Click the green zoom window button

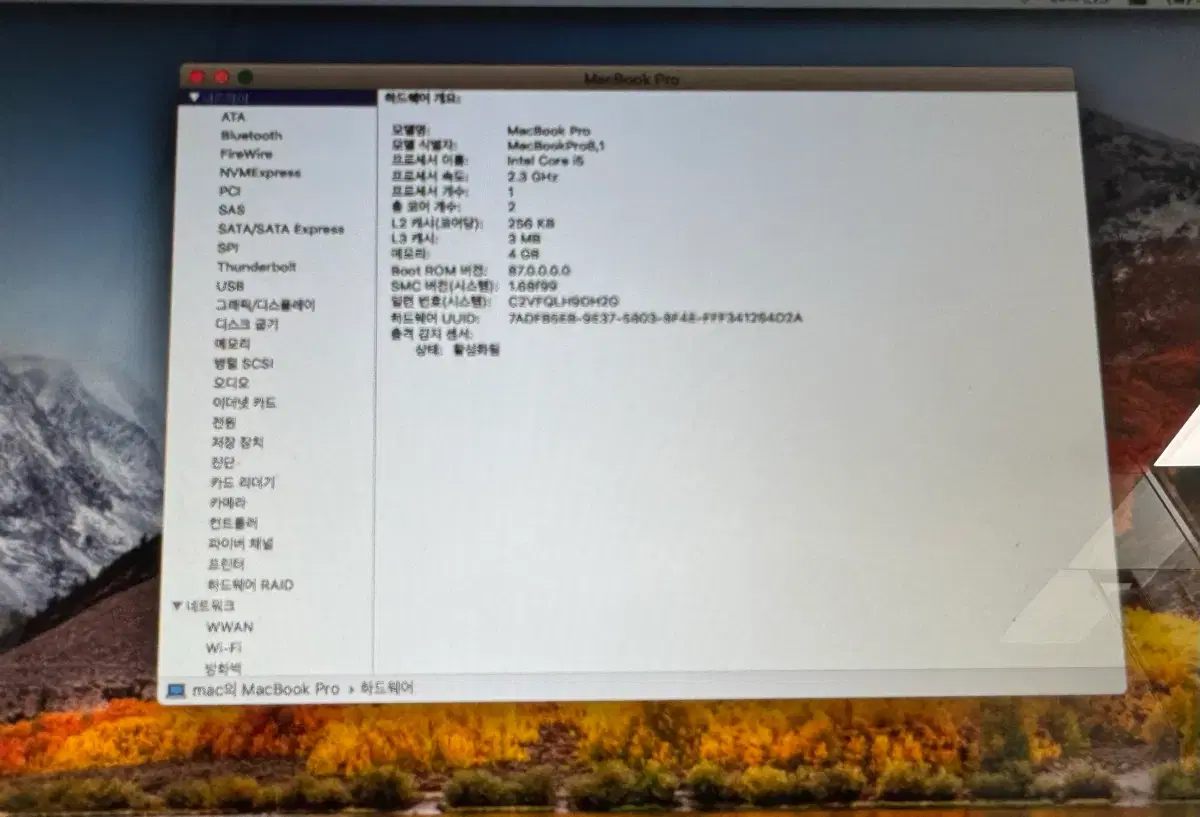tap(245, 77)
